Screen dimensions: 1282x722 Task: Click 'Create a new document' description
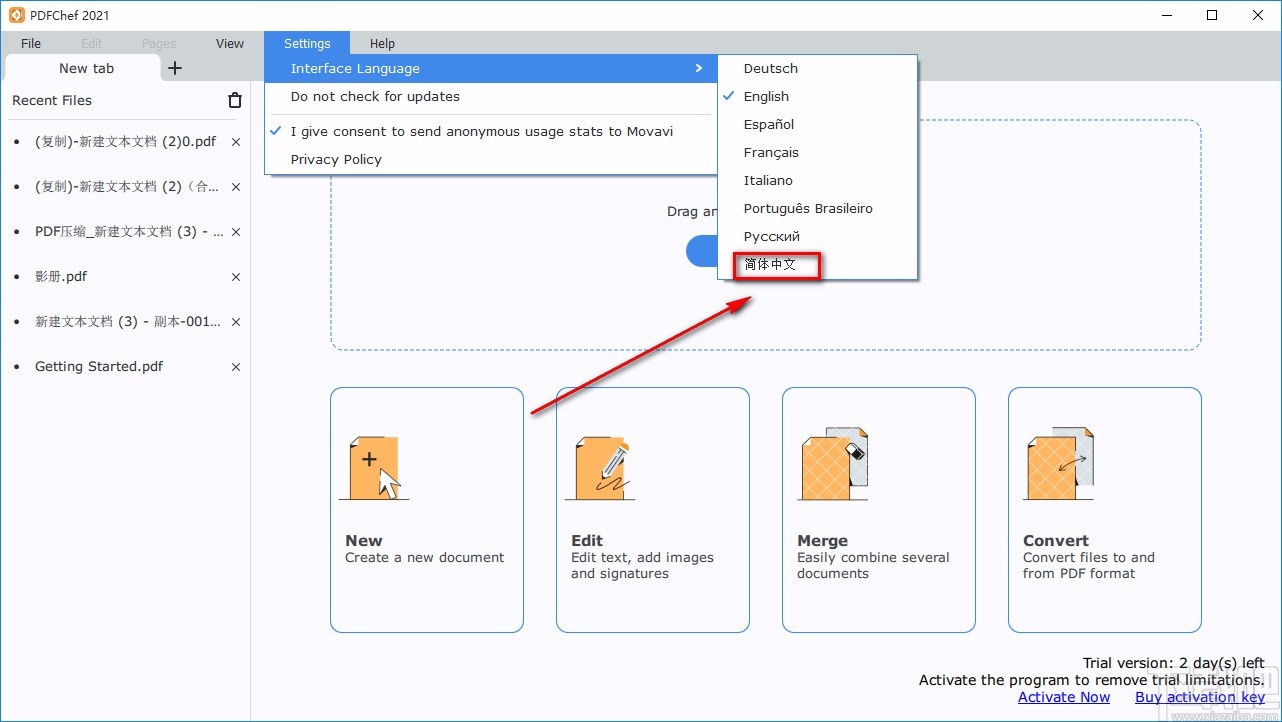pyautogui.click(x=425, y=558)
